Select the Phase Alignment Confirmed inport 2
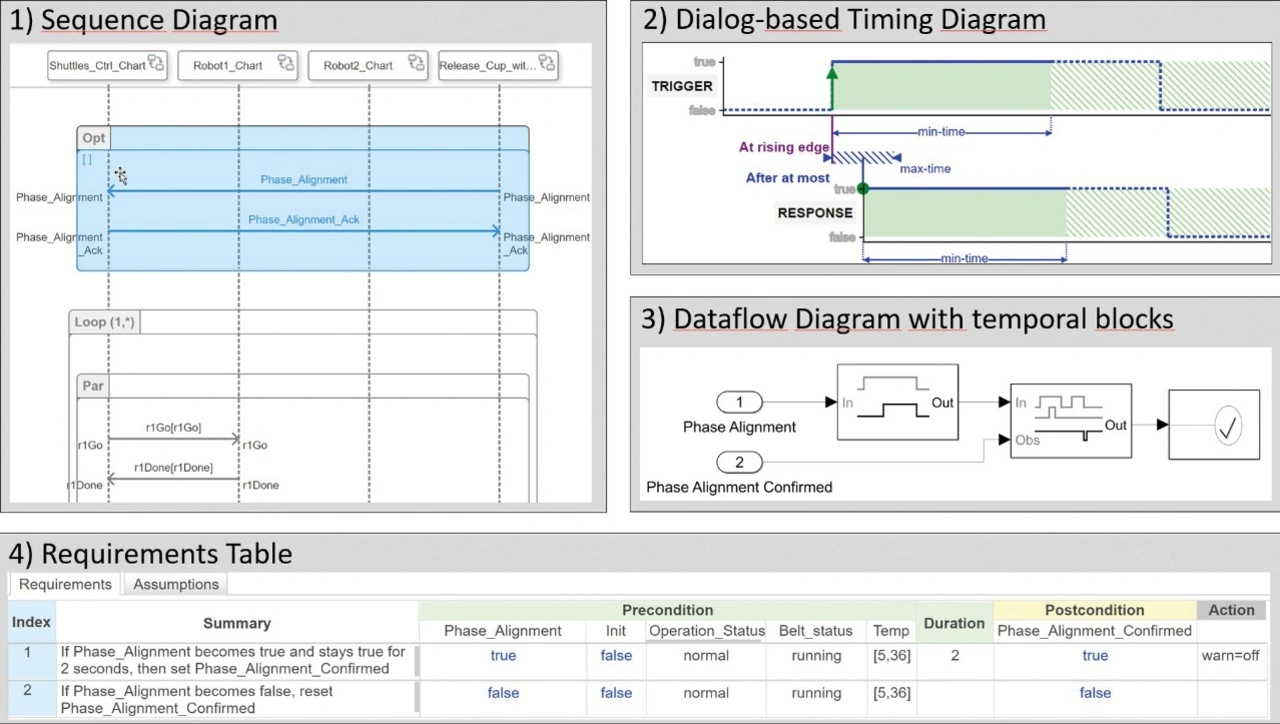 (740, 462)
